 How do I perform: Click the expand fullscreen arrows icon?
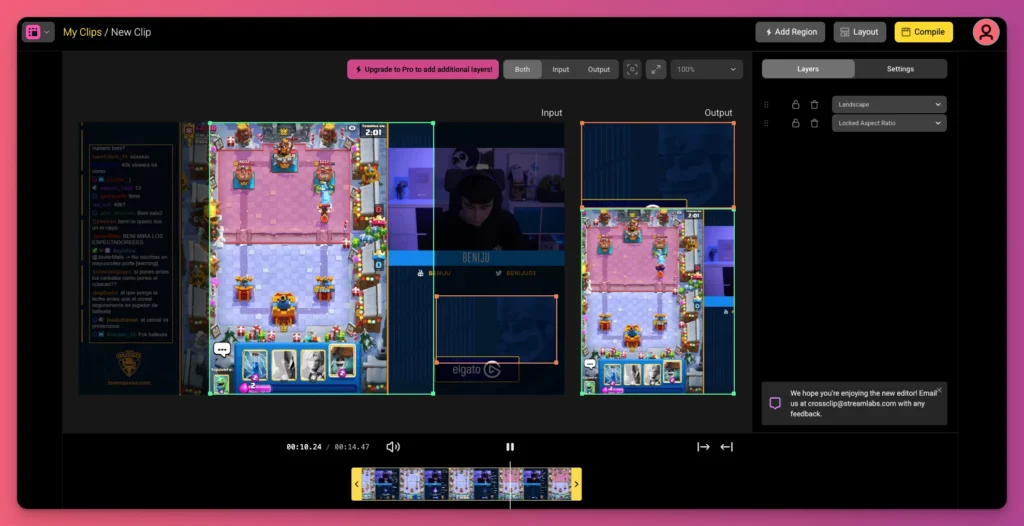tap(656, 69)
